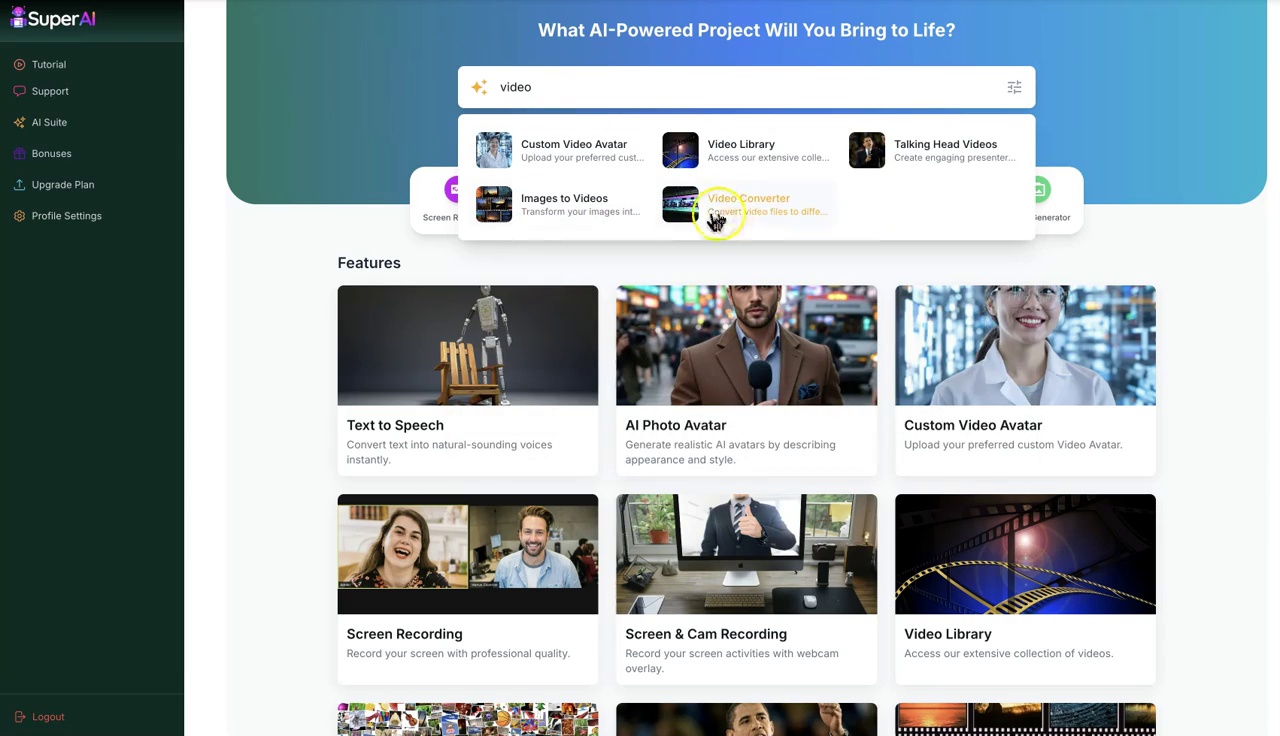Open the Screen Recording feature card

tap(468, 589)
